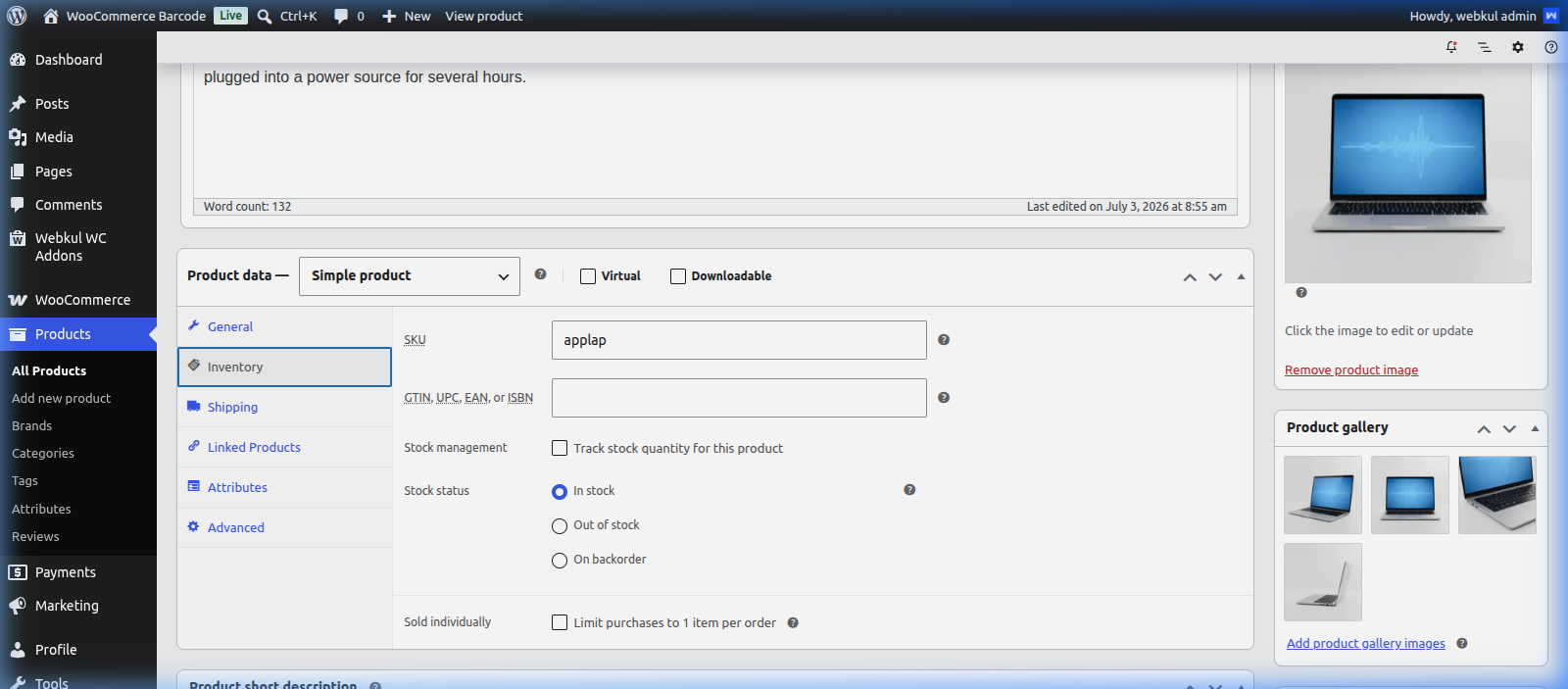The width and height of the screenshot is (1568, 689).
Task: Select the first laptop gallery thumbnail
Action: tap(1323, 495)
